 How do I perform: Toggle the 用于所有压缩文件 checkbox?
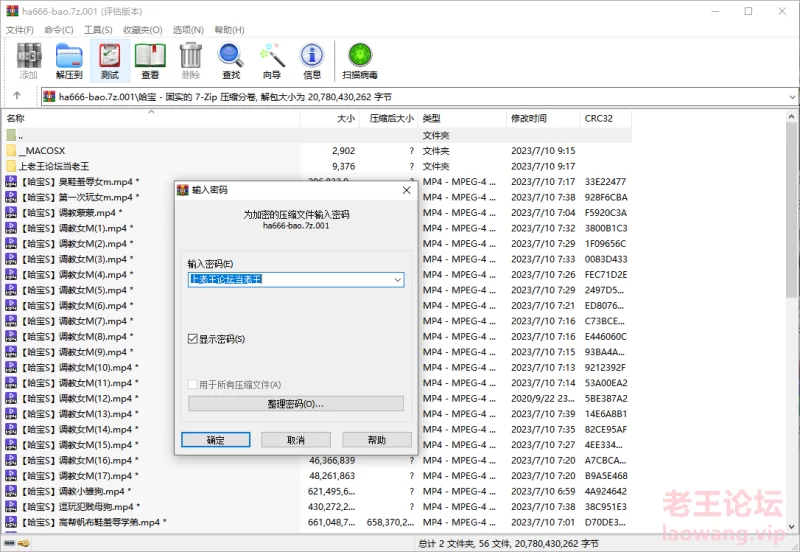click(192, 384)
